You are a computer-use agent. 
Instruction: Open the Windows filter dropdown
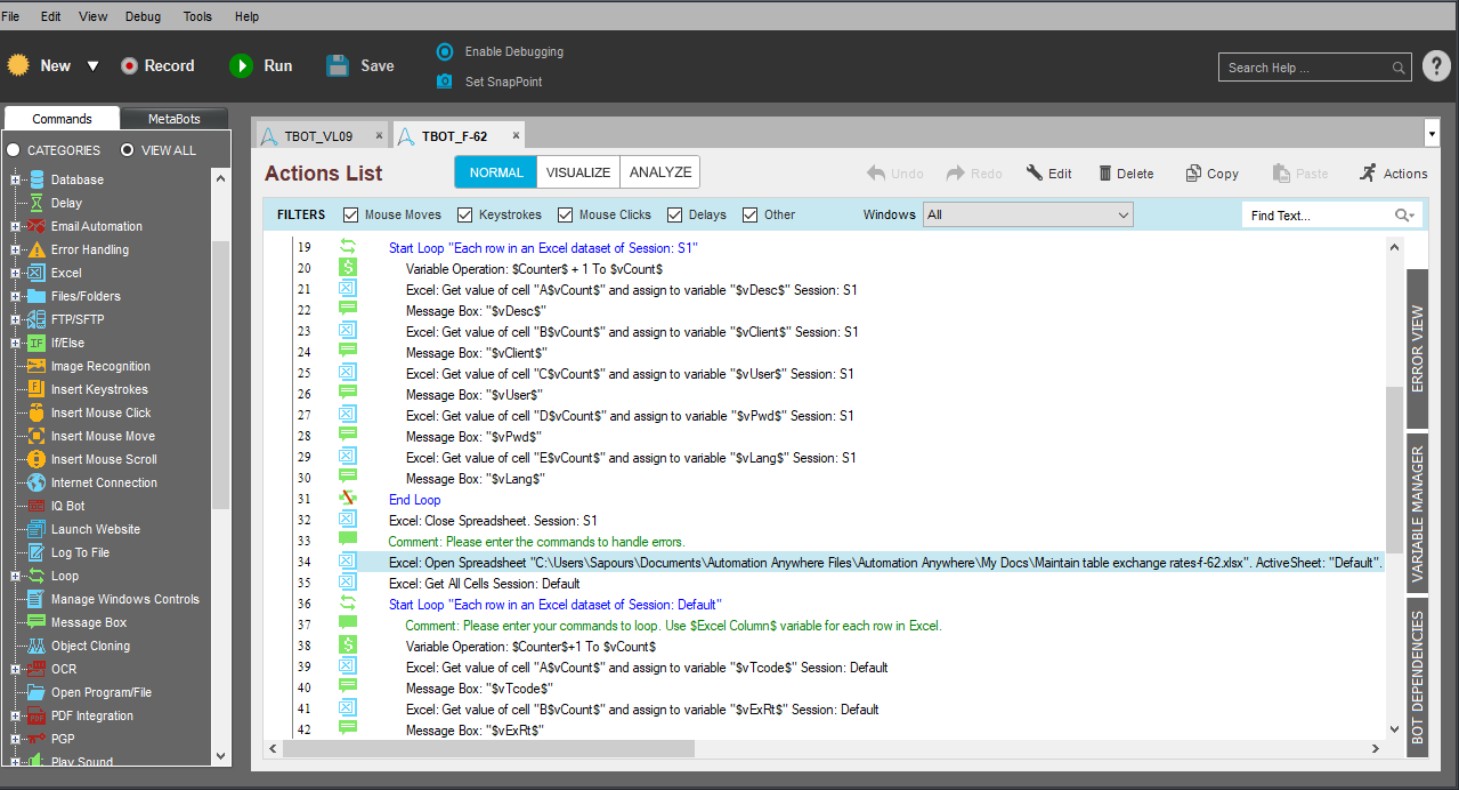pos(1028,215)
